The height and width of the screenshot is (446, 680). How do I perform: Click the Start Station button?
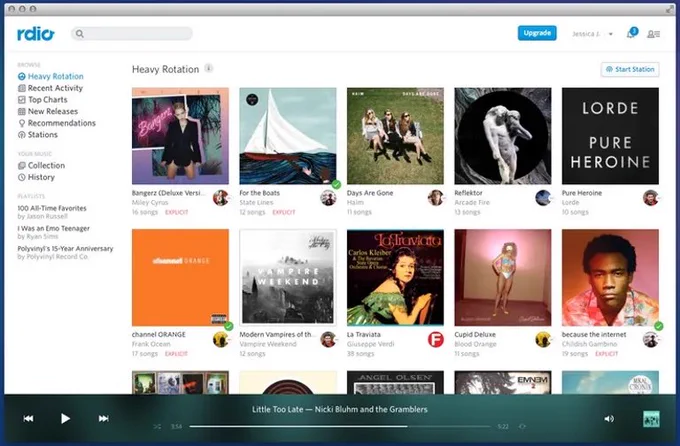630,69
